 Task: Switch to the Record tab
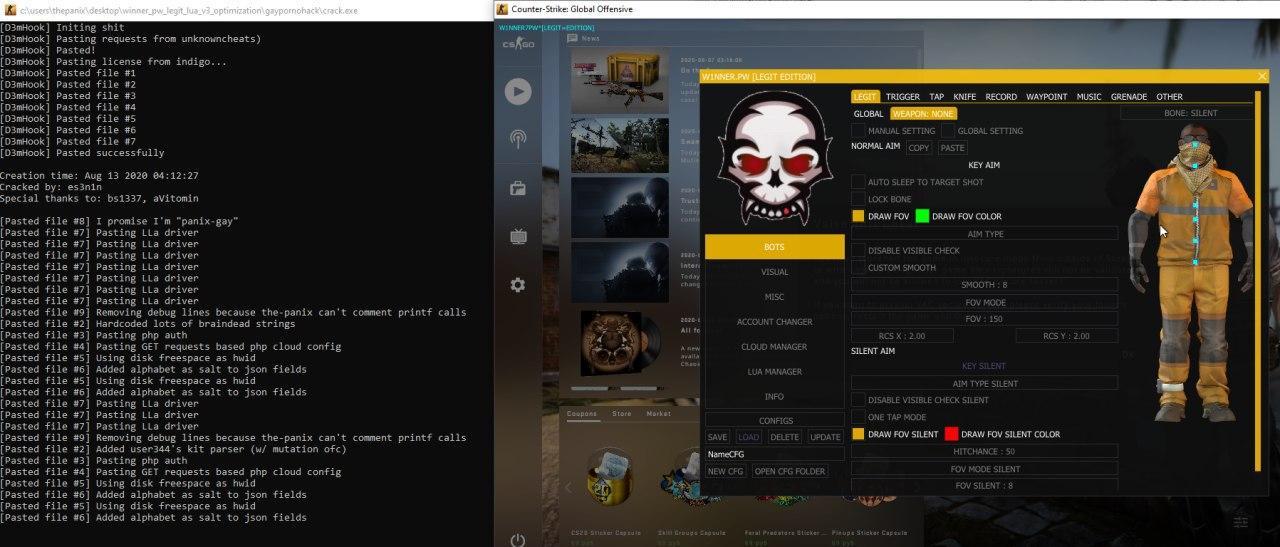pyautogui.click(x=1001, y=97)
